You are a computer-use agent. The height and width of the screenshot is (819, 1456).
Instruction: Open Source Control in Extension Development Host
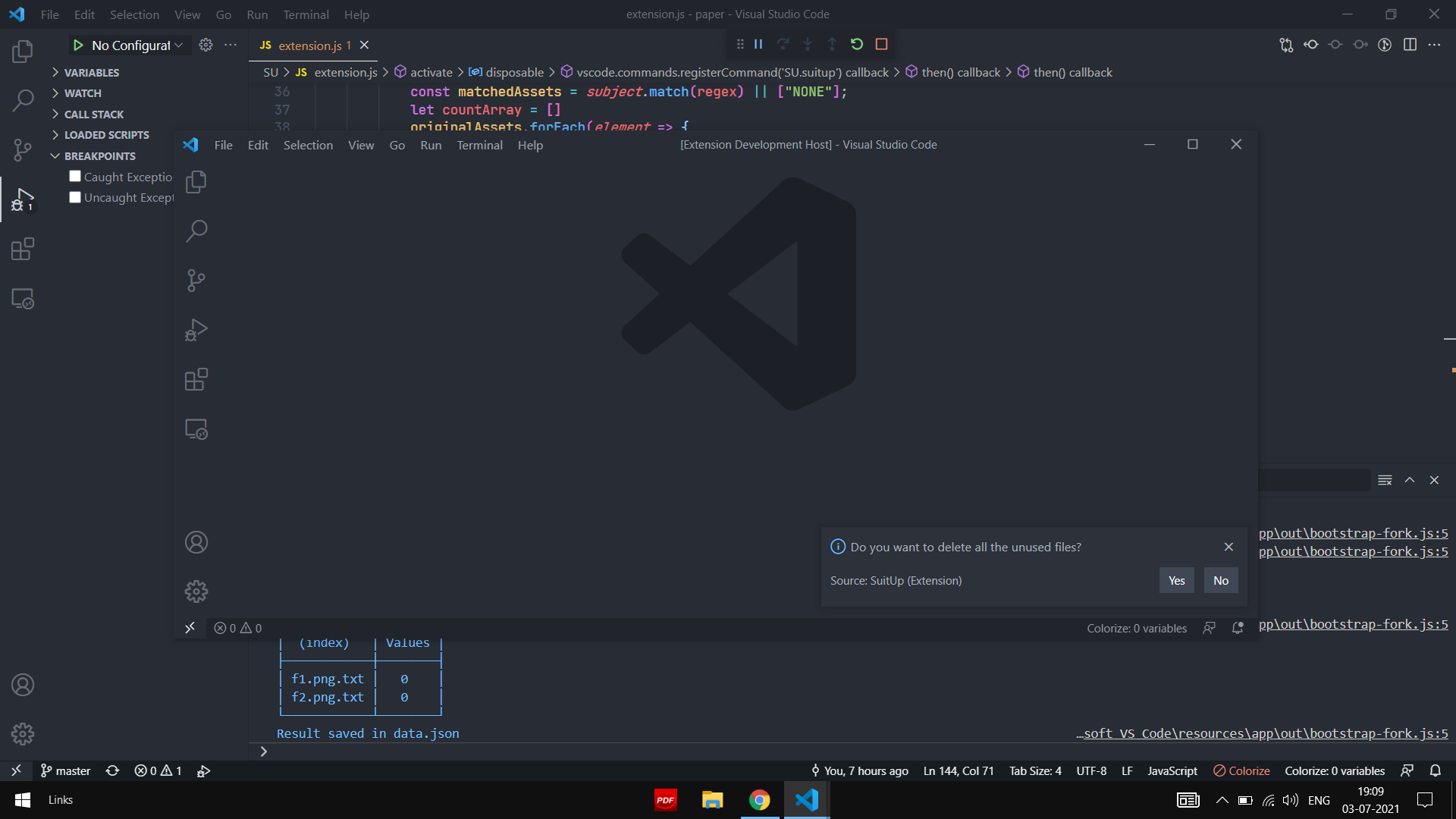[196, 281]
